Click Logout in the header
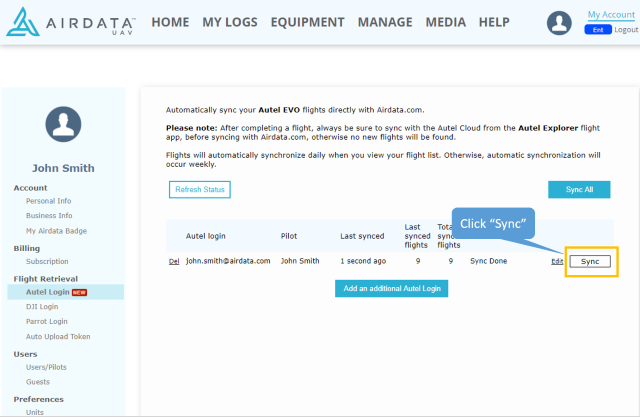The width and height of the screenshot is (640, 417). tap(626, 30)
